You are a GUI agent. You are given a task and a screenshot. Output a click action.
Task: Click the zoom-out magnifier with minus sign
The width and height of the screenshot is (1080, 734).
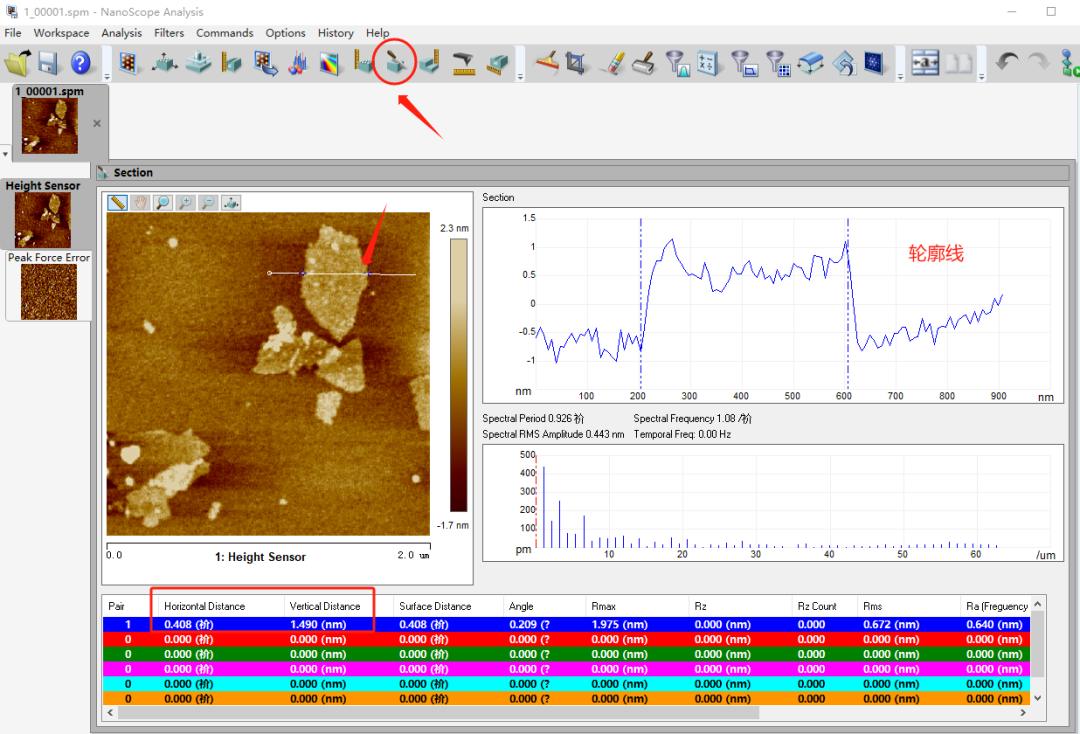coord(208,203)
